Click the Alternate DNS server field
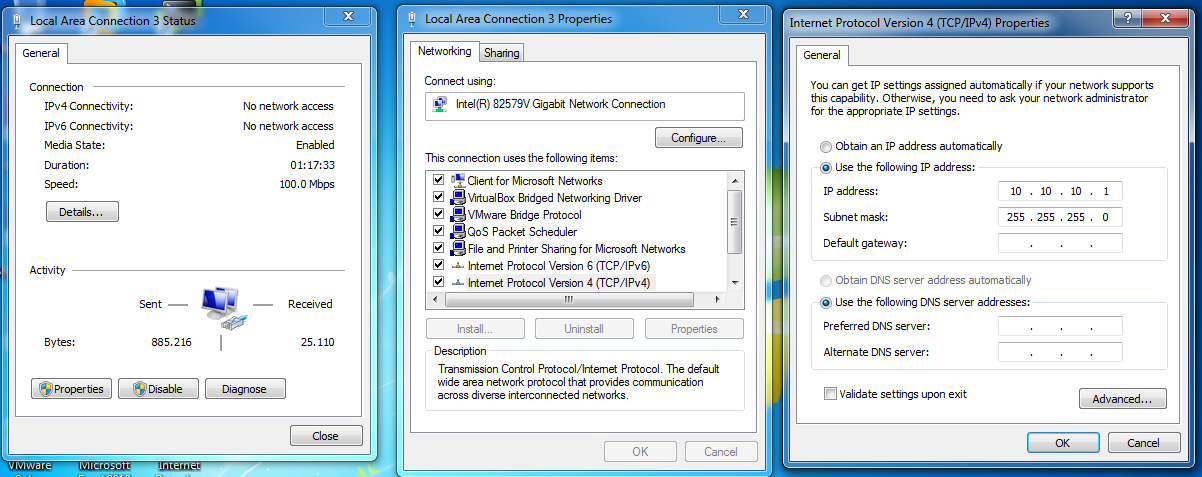Image resolution: width=1202 pixels, height=477 pixels. (x=1060, y=352)
